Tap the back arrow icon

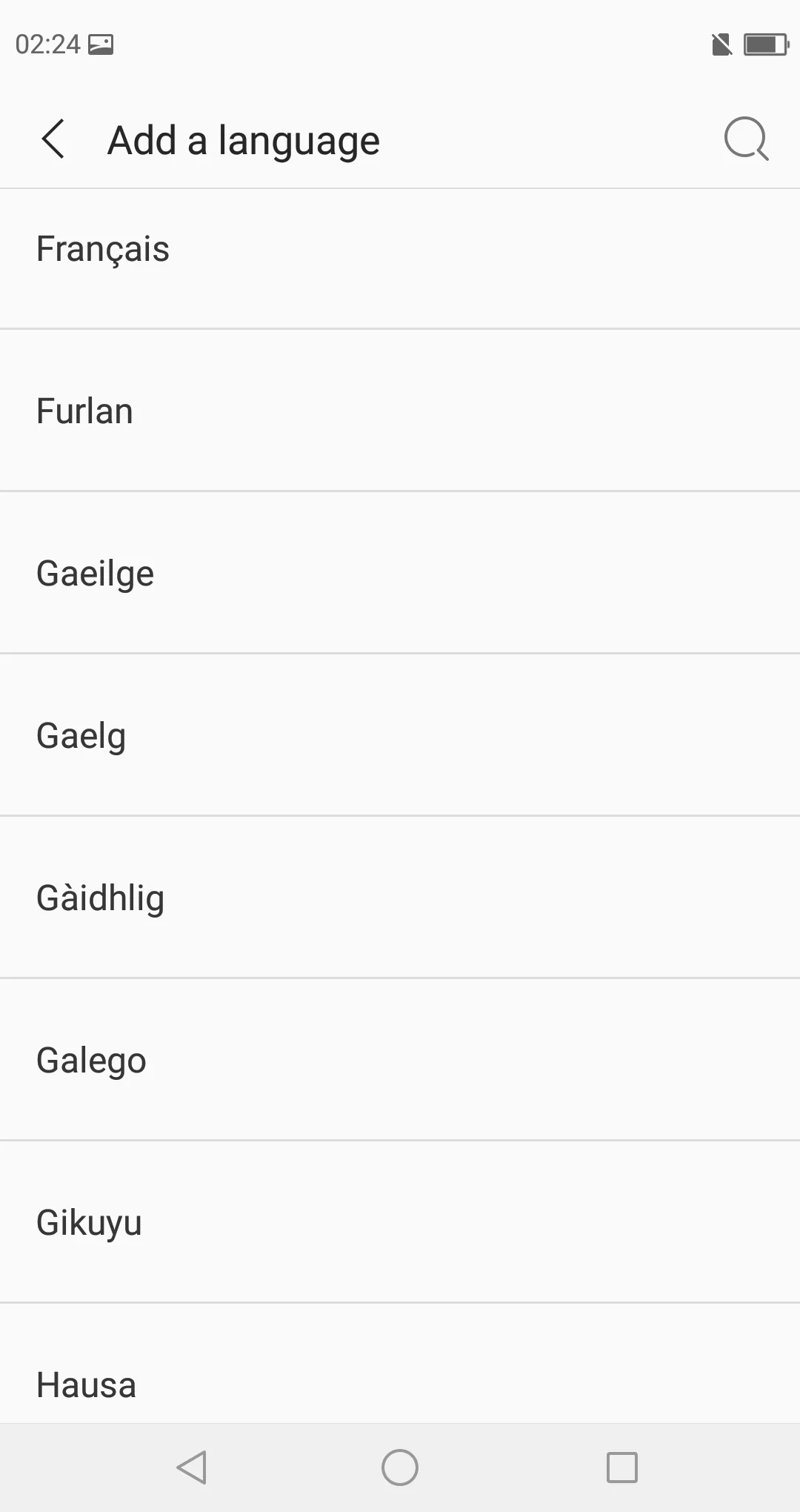[53, 139]
